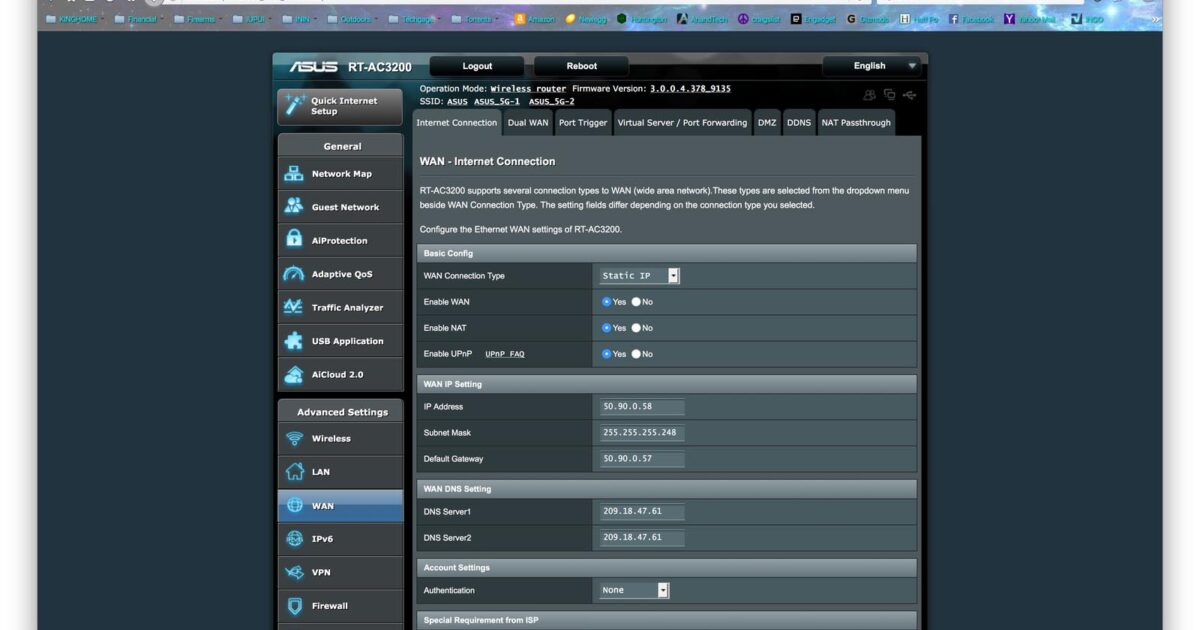The height and width of the screenshot is (630, 1200).
Task: Expand the Torrents bookmarks folder
Action: click(x=476, y=19)
